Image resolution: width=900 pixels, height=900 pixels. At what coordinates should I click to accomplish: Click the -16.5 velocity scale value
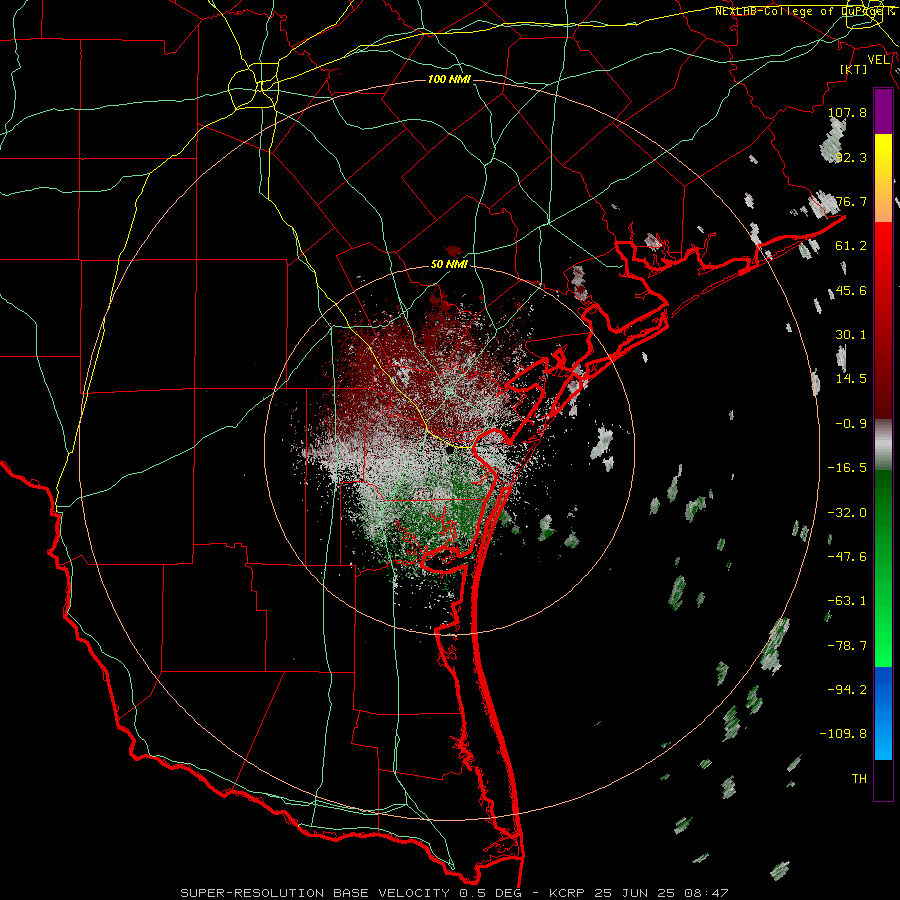[x=848, y=468]
